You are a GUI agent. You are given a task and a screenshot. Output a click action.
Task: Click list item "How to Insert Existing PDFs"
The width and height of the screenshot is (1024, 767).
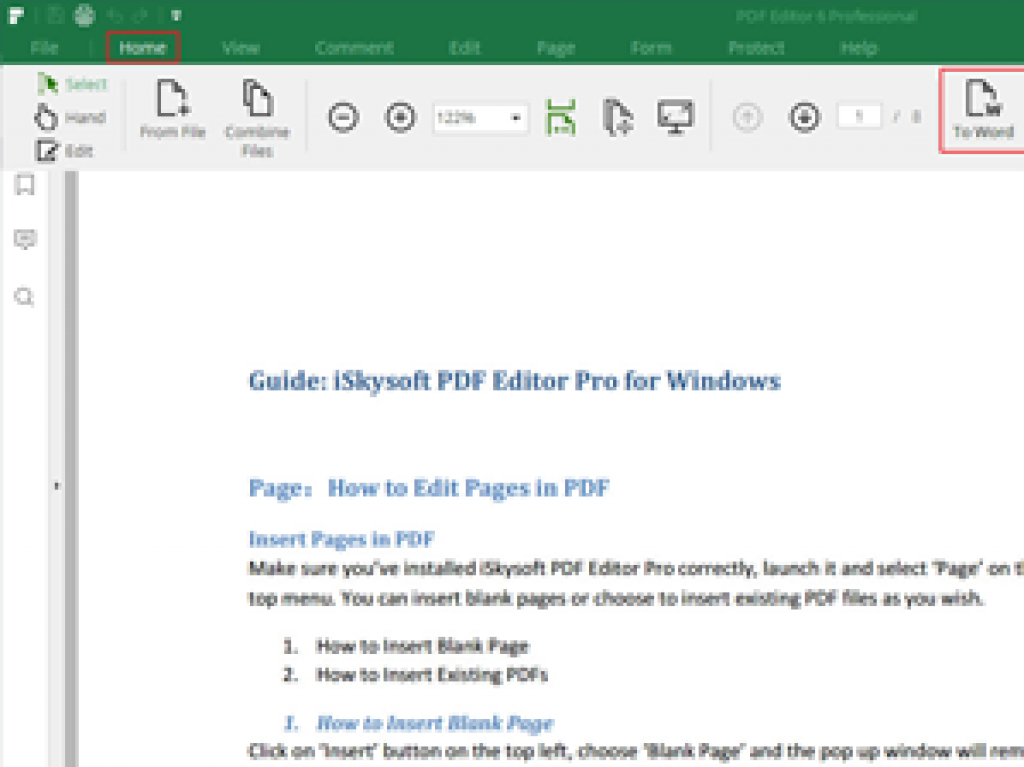(432, 674)
